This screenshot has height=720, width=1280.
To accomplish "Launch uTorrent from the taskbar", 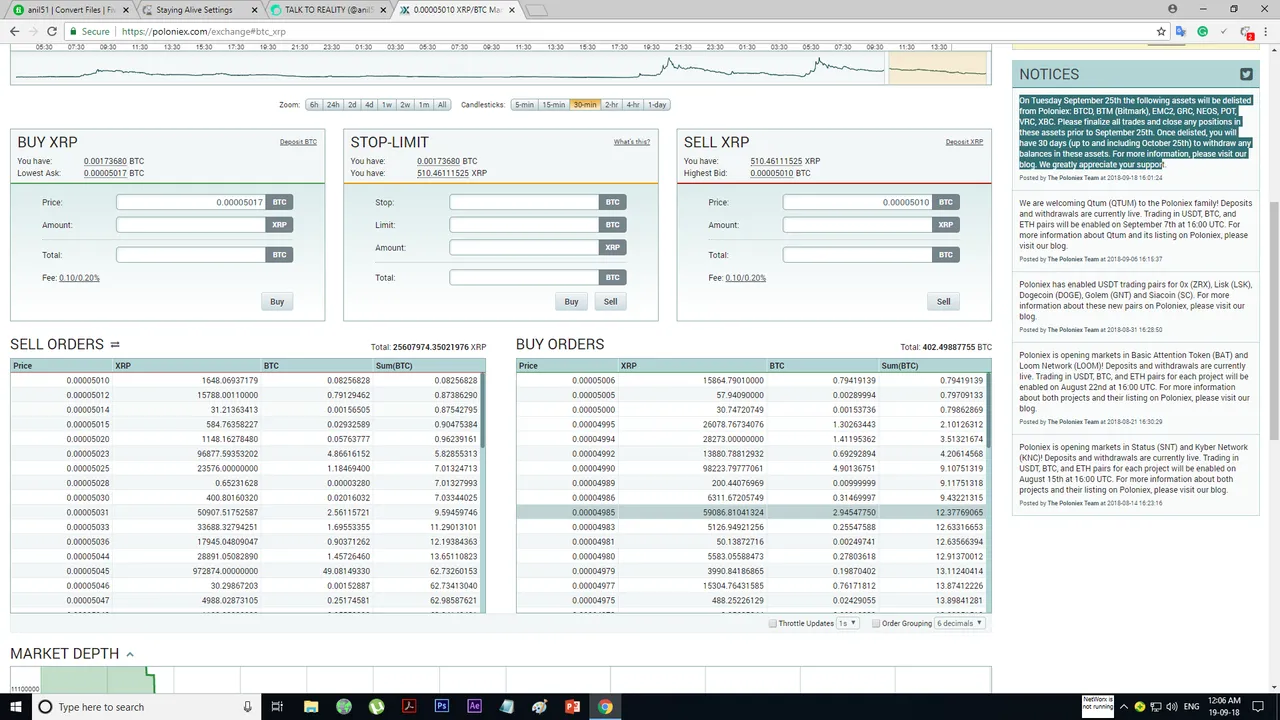I will click(376, 707).
